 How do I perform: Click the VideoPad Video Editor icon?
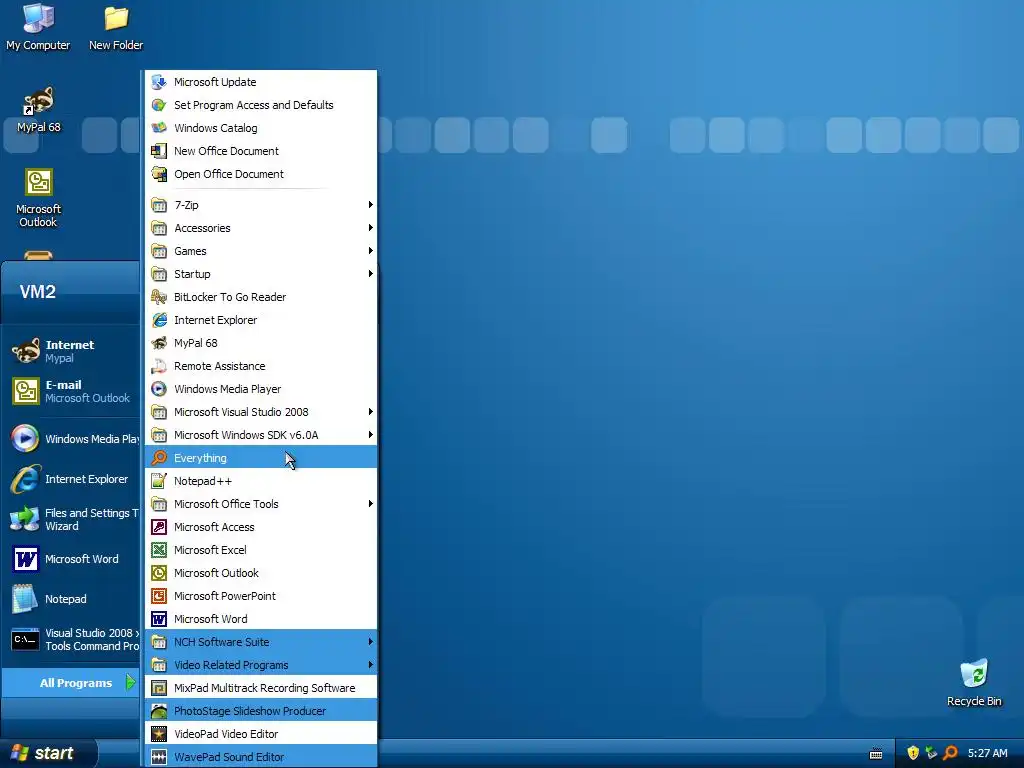[159, 734]
